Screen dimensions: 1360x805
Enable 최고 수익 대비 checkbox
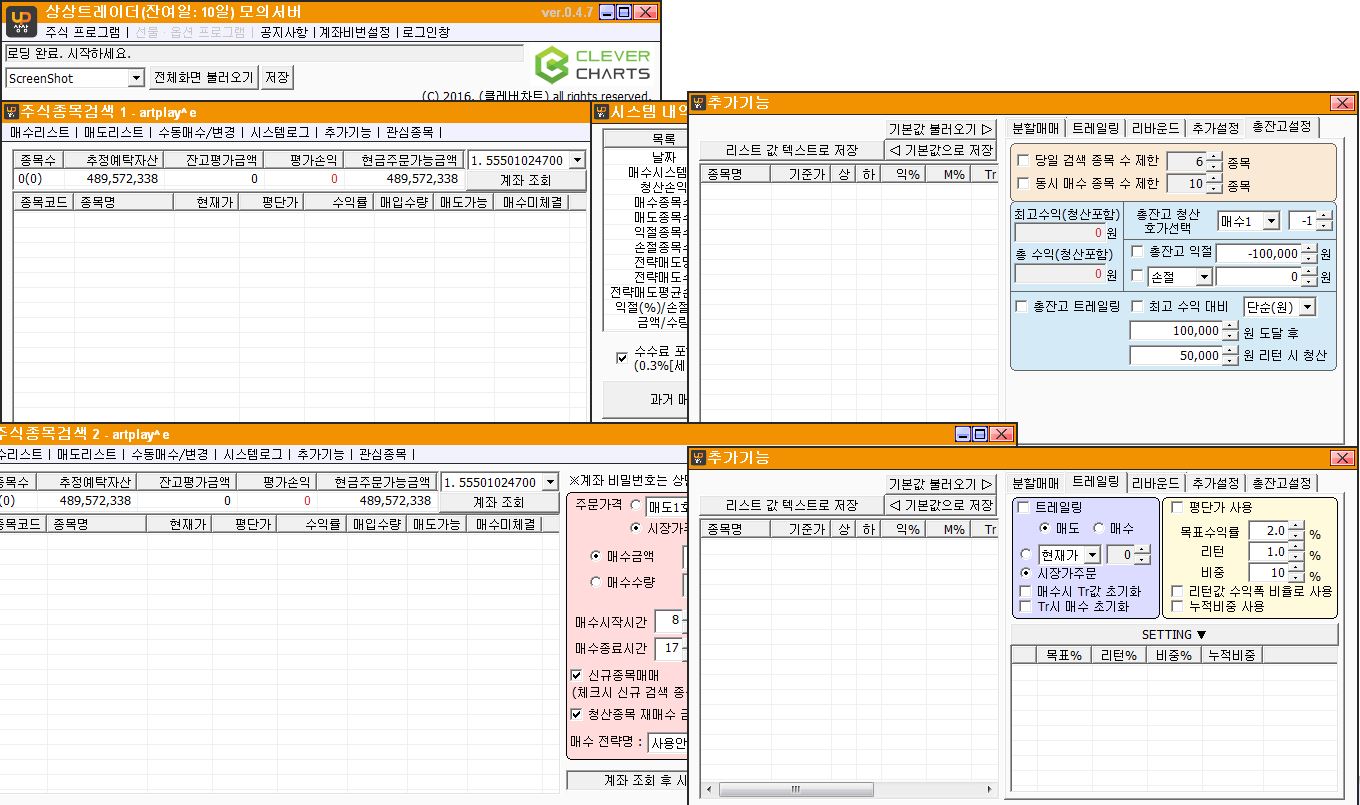[1137, 306]
